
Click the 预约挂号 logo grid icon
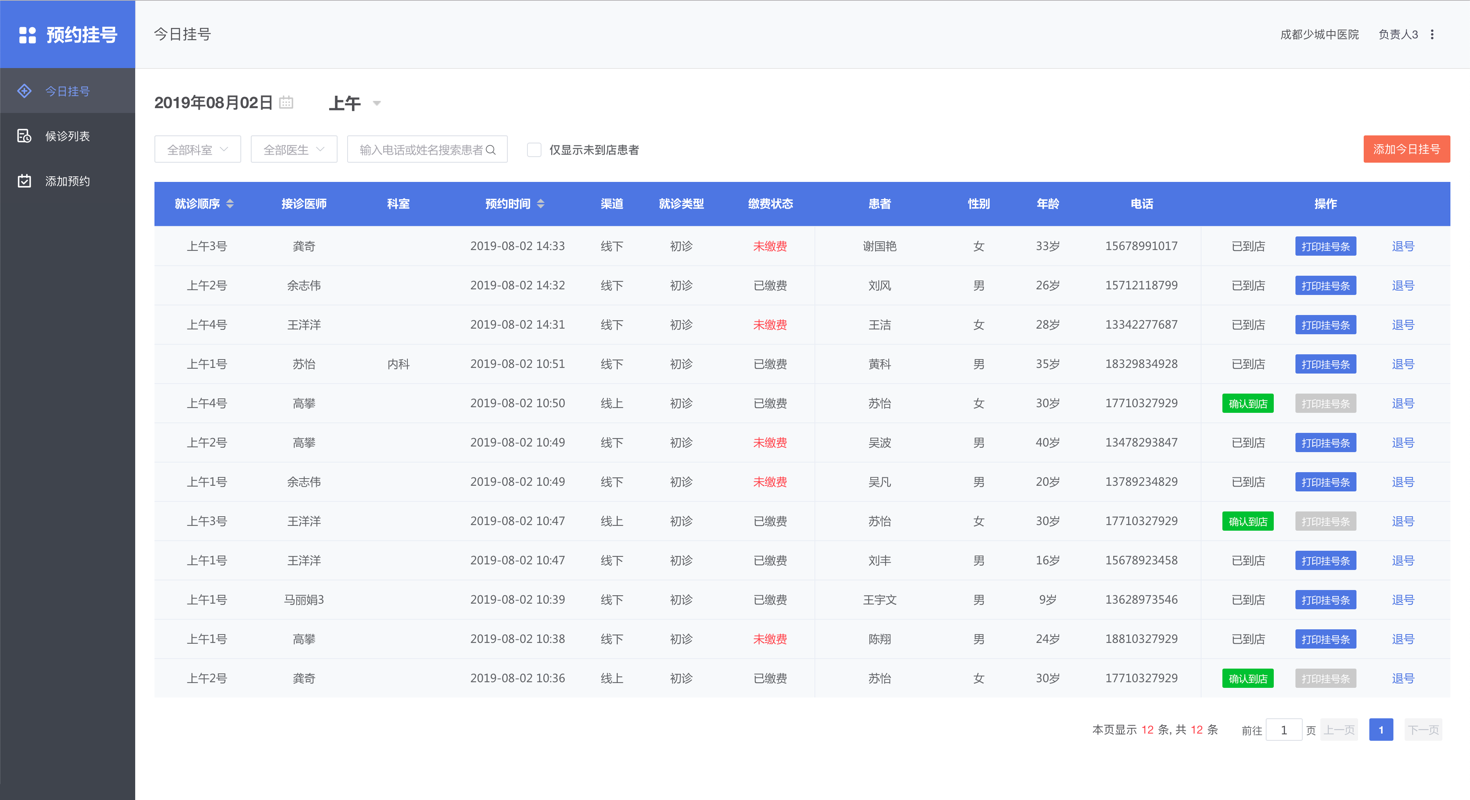pos(28,35)
